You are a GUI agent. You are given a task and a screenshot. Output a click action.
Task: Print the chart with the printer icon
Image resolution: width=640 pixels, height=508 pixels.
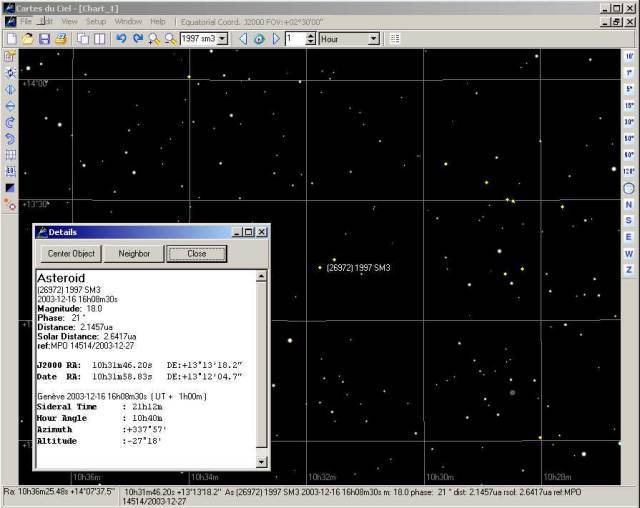61,39
